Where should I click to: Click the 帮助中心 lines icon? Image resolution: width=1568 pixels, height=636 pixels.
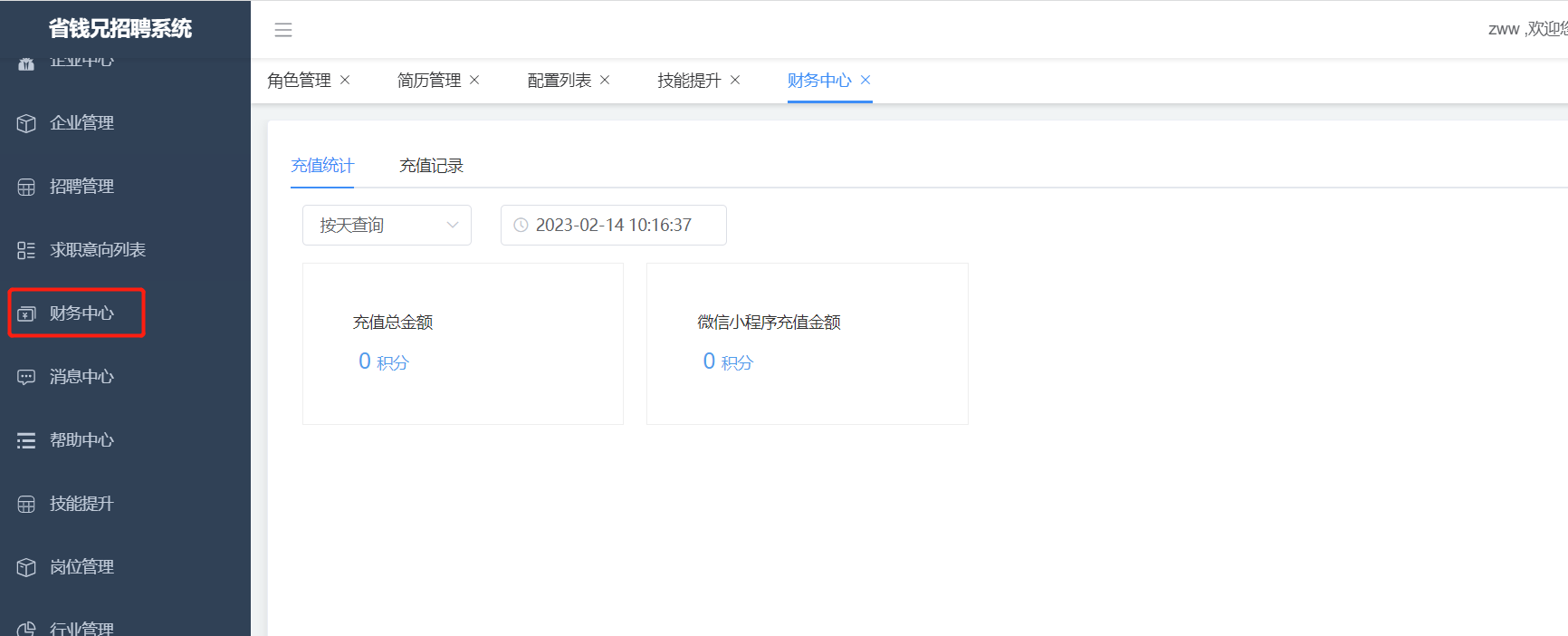[26, 440]
